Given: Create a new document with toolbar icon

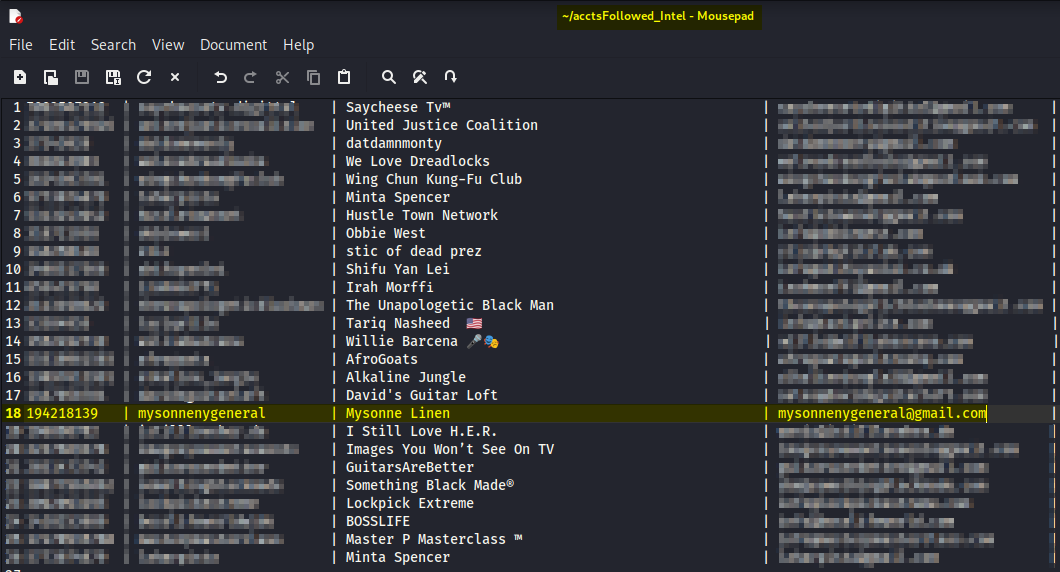Looking at the screenshot, I should pos(20,77).
